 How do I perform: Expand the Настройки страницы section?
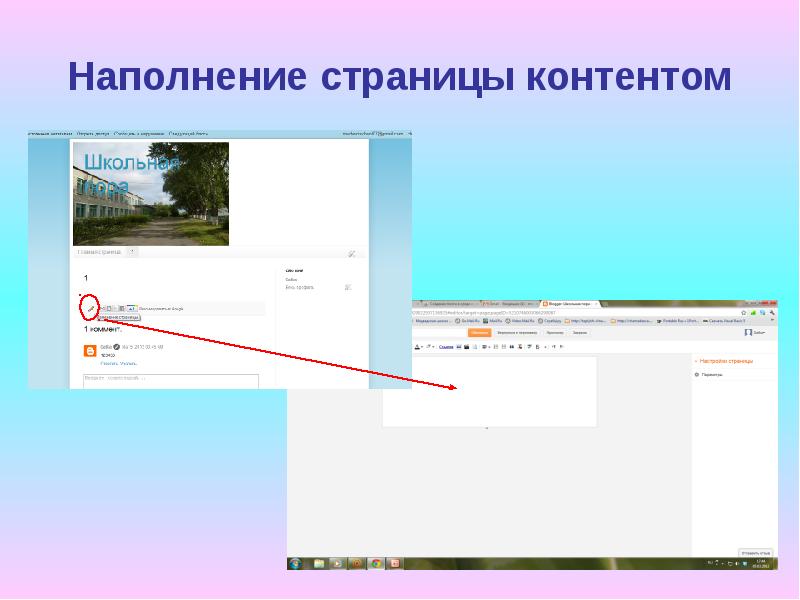click(725, 360)
